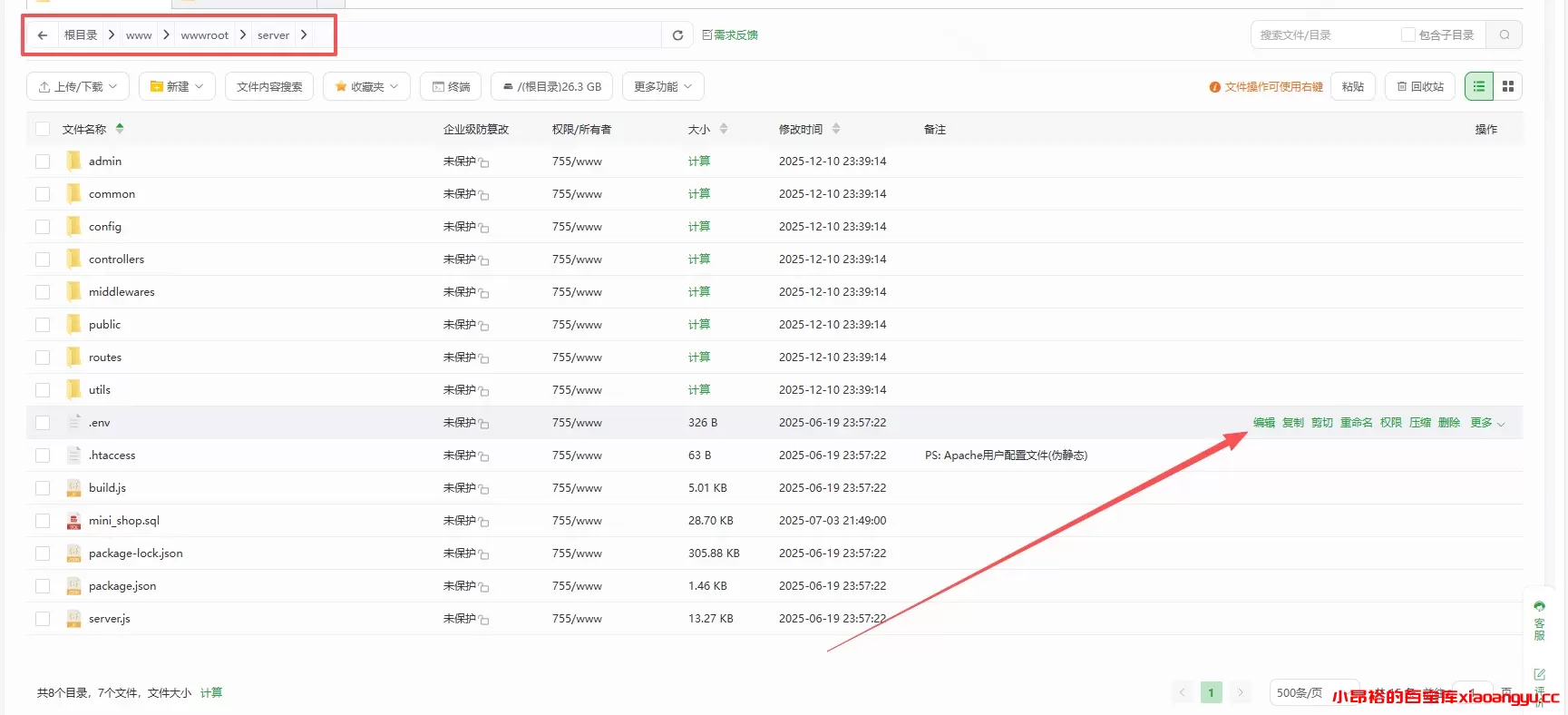
Task: Click the .env file icon
Action: pyautogui.click(x=73, y=422)
